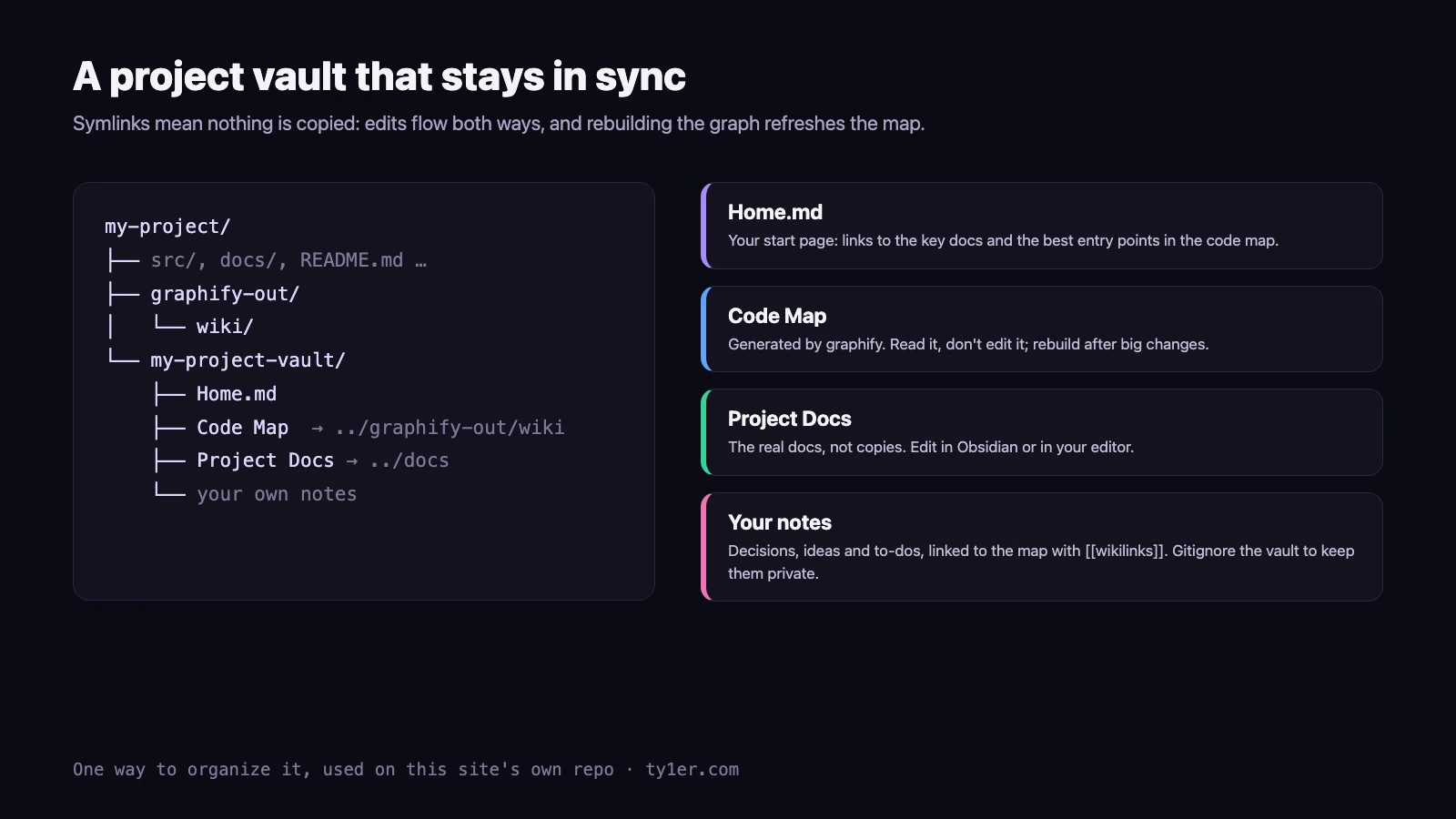This screenshot has width=1456, height=819.
Task: Click 'ty1er.com' in the footer
Action: 693,770
